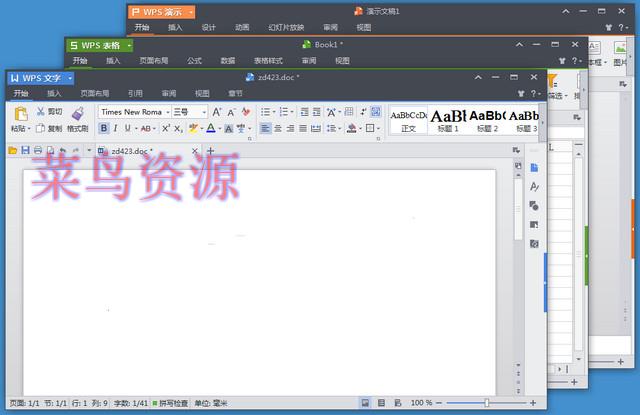Click the blue WPS 文字 application button

40,78
